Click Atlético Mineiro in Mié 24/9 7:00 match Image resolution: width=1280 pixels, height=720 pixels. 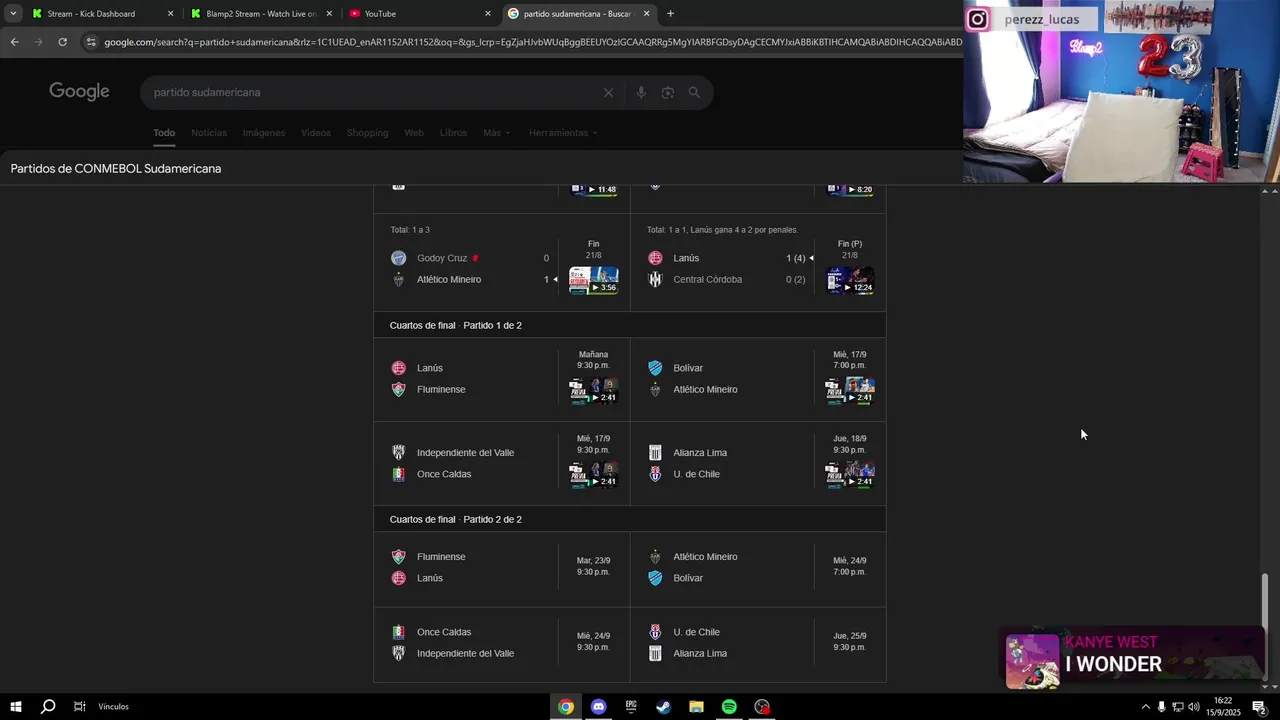(705, 557)
